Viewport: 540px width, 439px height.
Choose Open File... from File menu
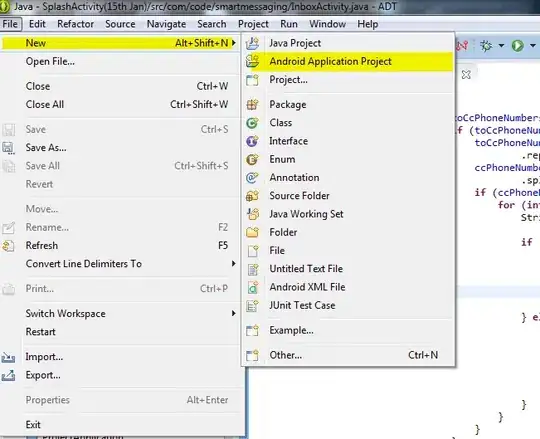[x=121, y=62]
